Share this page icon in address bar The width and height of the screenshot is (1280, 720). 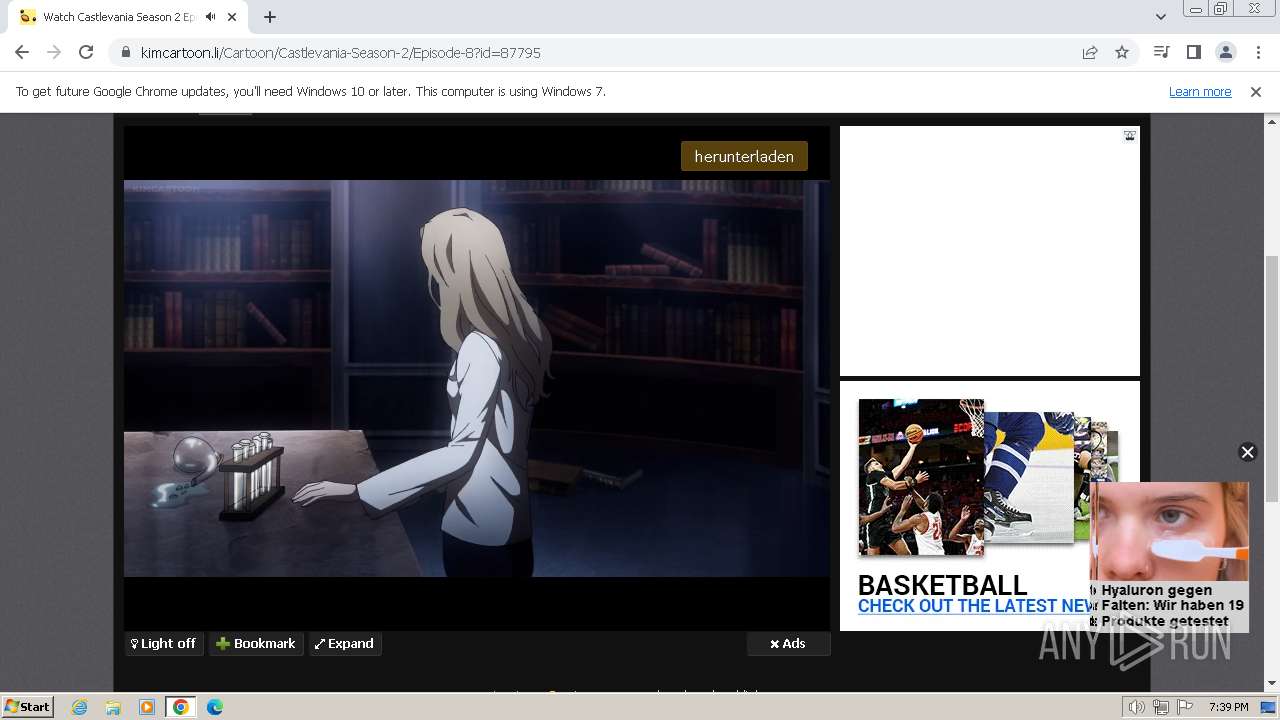pyautogui.click(x=1090, y=53)
